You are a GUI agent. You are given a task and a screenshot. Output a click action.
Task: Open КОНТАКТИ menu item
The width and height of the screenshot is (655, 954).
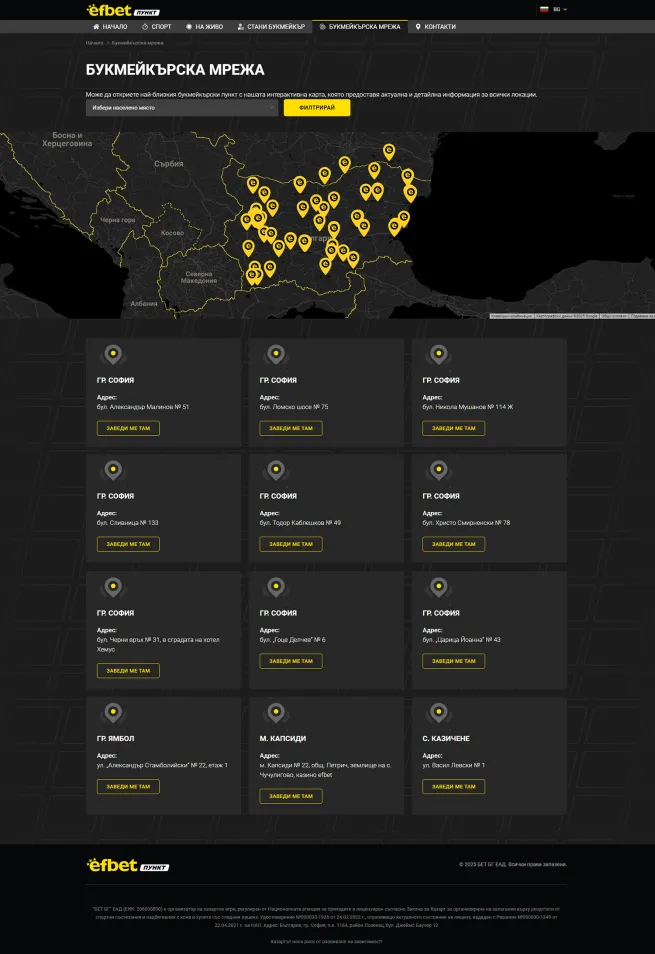pyautogui.click(x=435, y=27)
